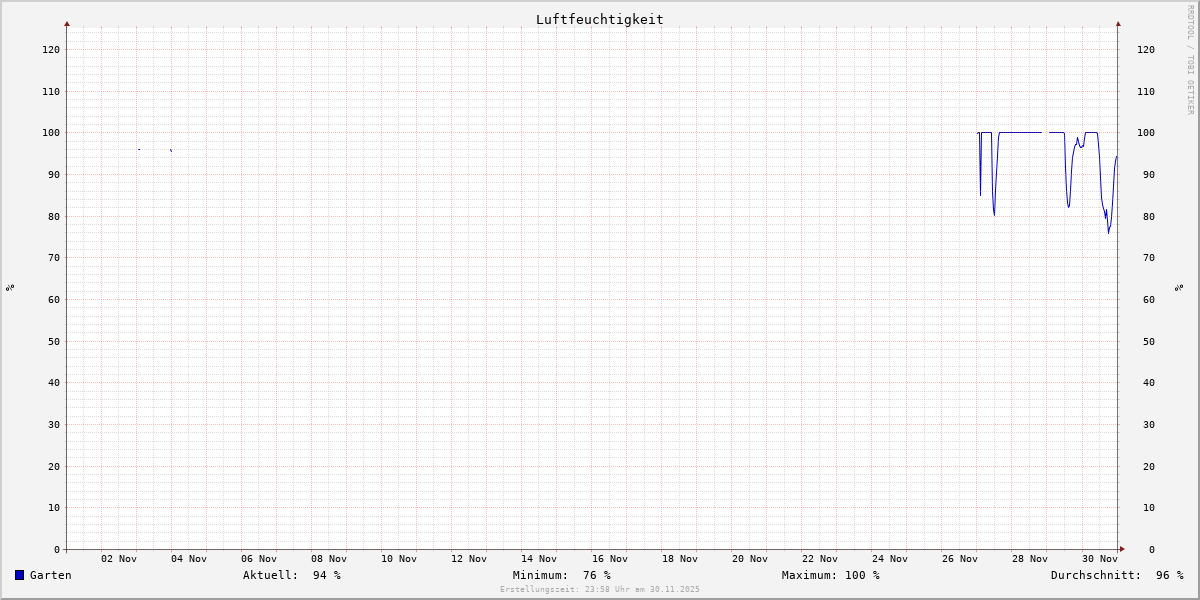Viewport: 1200px width, 600px height.
Task: Click the red arrow atop left axis
Action: (x=67, y=23)
